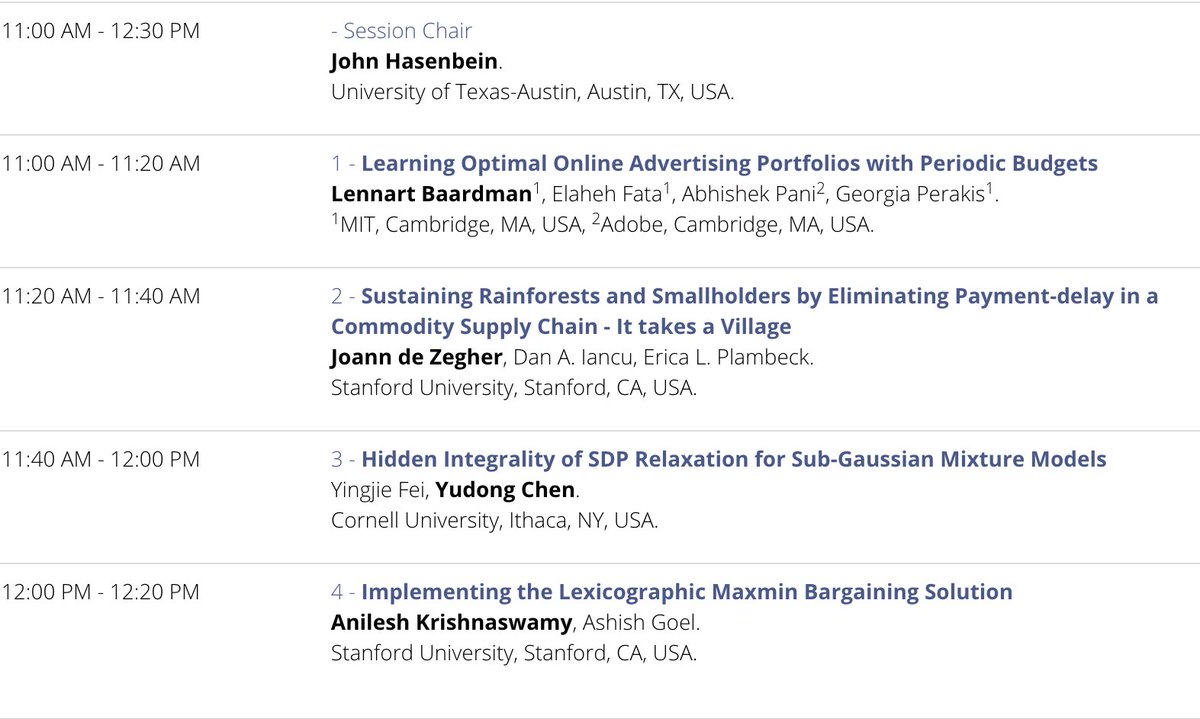
Task: Open the Hidden Integrality of SDP Relaxation talk
Action: [x=734, y=459]
